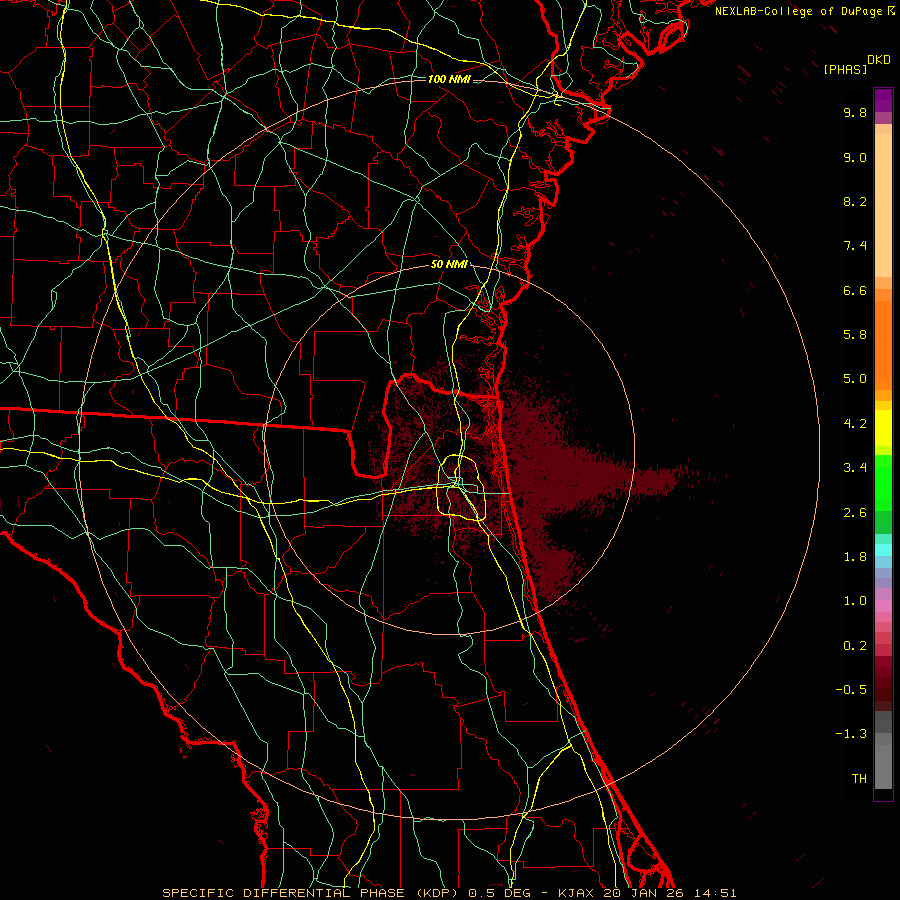Click the cyan band in the color bar
The image size is (900, 900).
point(883,549)
